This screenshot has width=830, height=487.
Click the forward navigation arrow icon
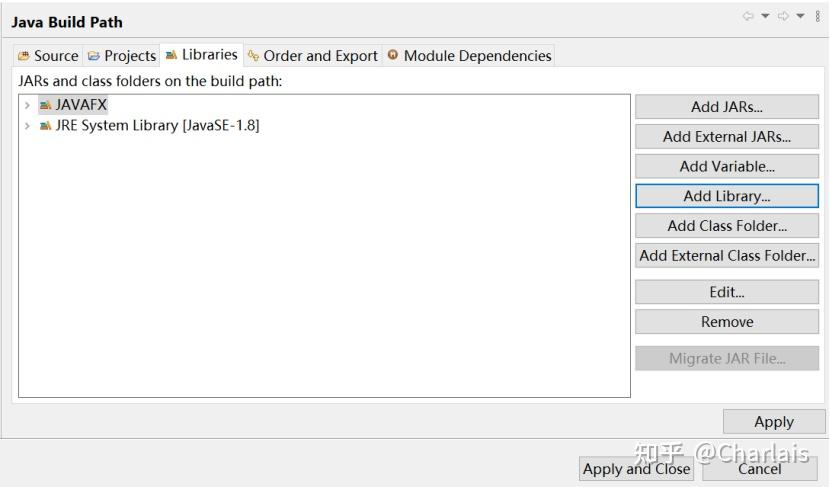tap(783, 16)
